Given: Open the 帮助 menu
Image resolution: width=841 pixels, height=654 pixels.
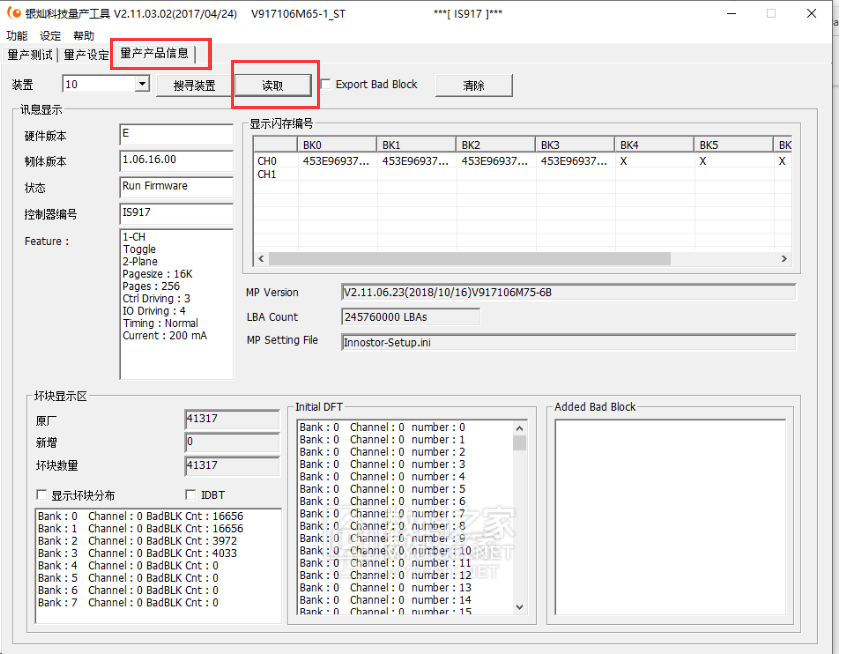Looking at the screenshot, I should (84, 35).
